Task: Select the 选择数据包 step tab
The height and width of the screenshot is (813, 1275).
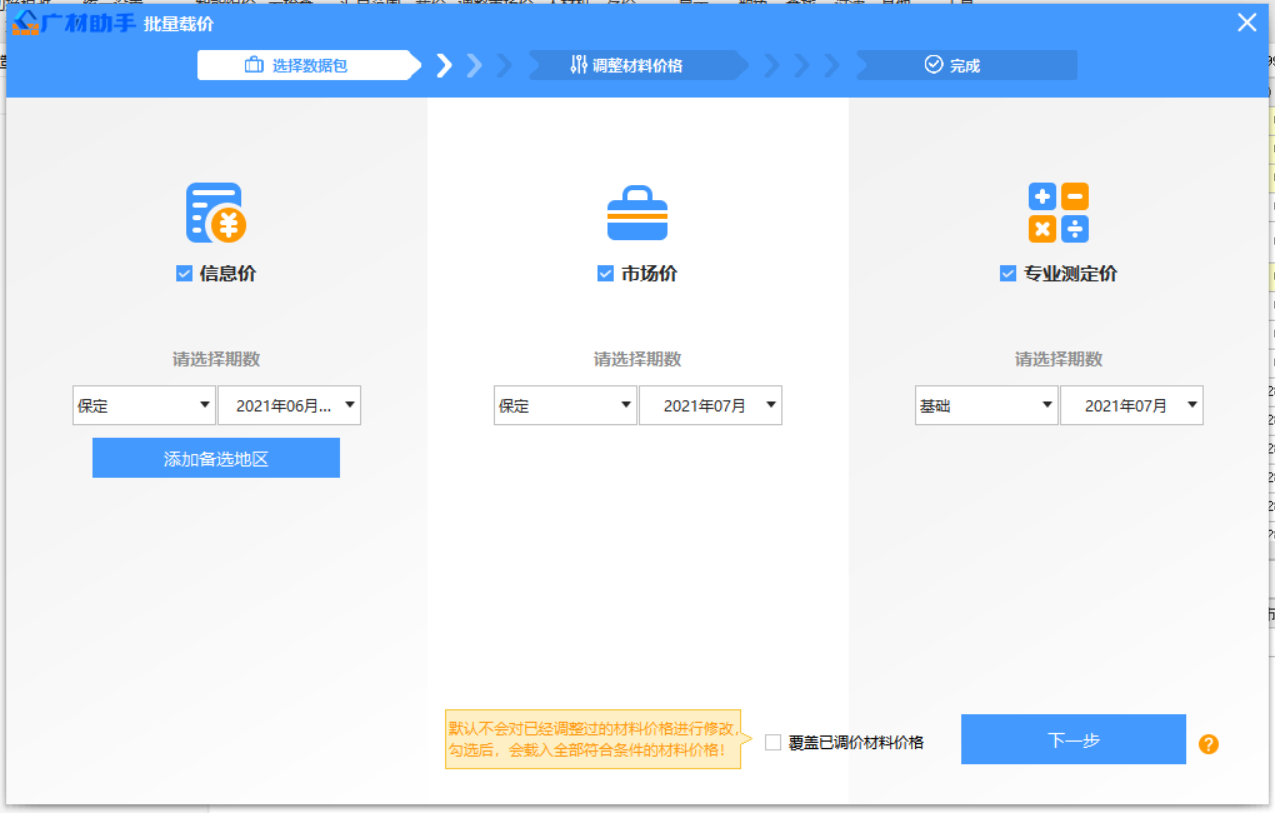Action: click(309, 66)
